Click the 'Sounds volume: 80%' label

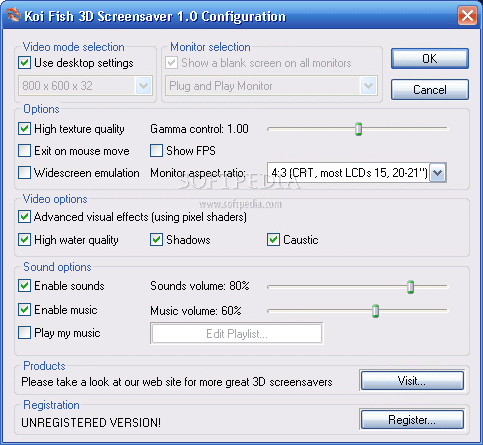(x=200, y=286)
